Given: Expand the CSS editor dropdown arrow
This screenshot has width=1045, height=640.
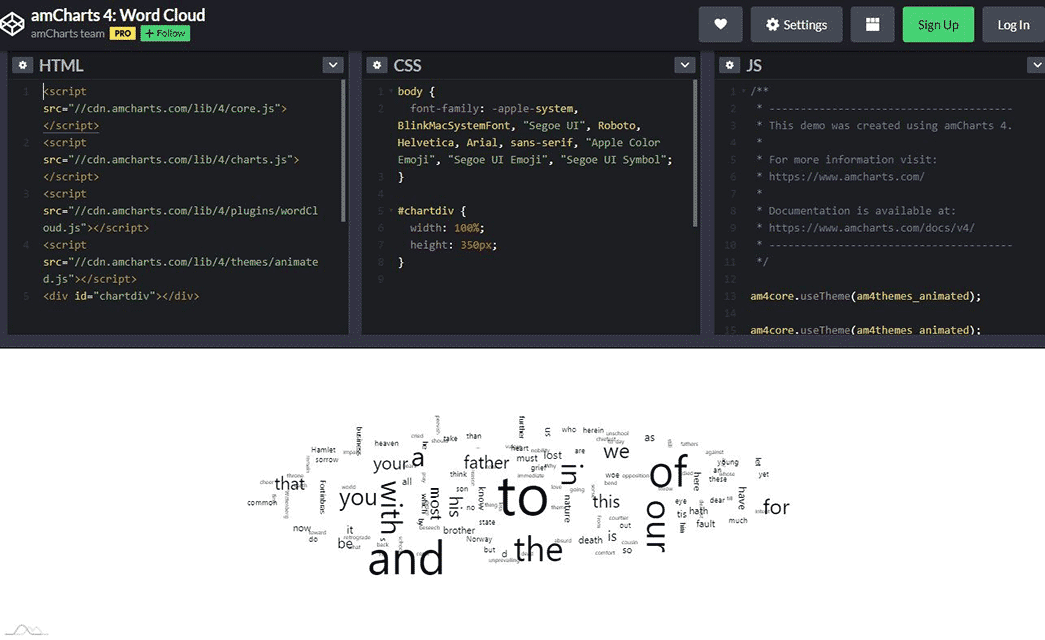Looking at the screenshot, I should point(684,65).
